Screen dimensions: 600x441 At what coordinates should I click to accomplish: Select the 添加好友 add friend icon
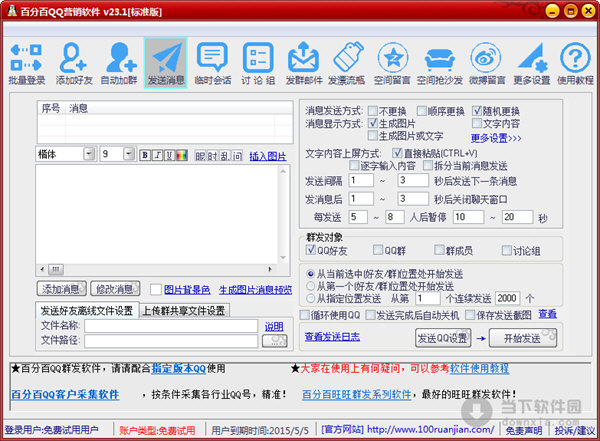pyautogui.click(x=74, y=64)
